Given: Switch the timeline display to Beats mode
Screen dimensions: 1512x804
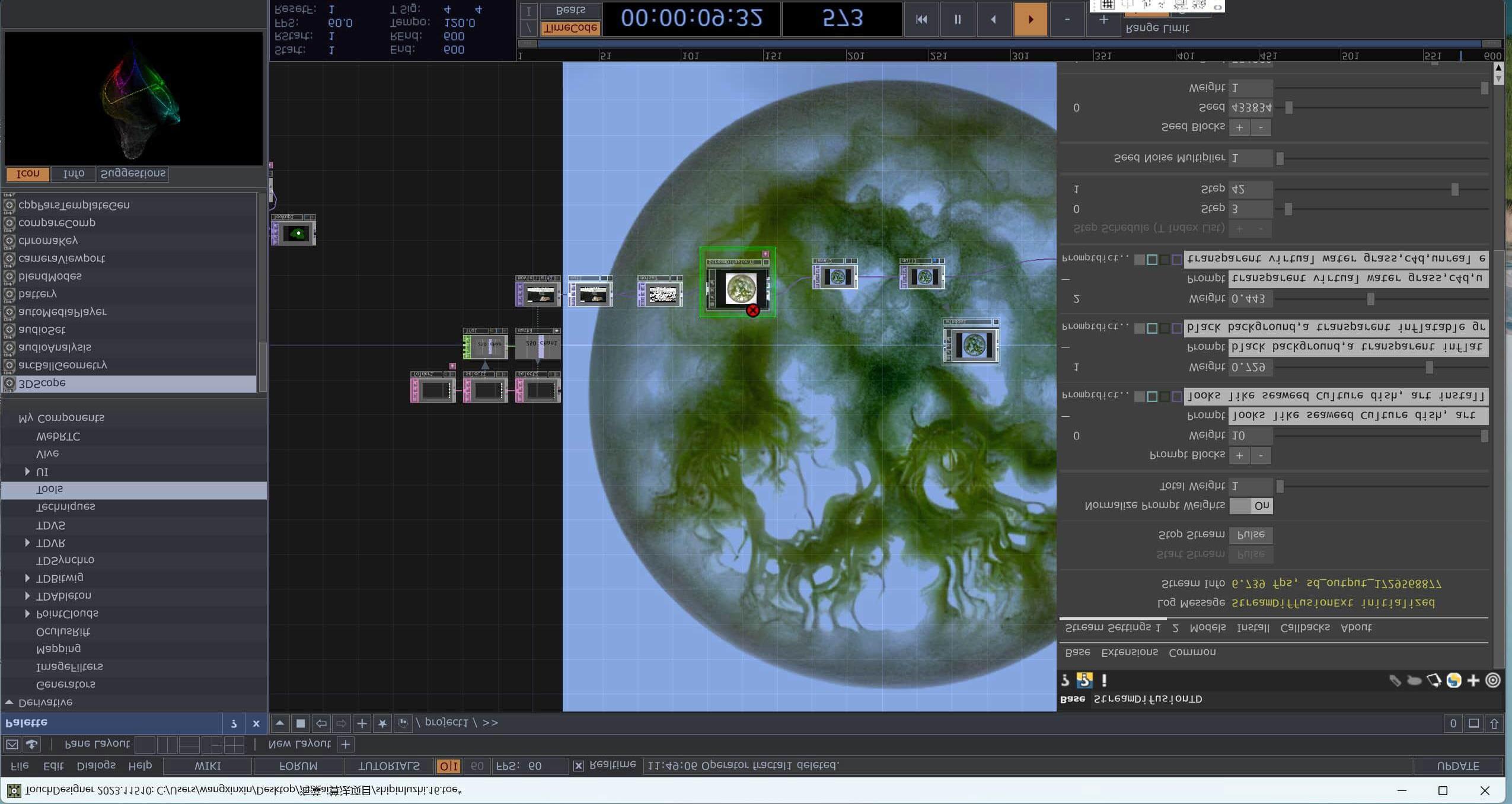Looking at the screenshot, I should (570, 11).
